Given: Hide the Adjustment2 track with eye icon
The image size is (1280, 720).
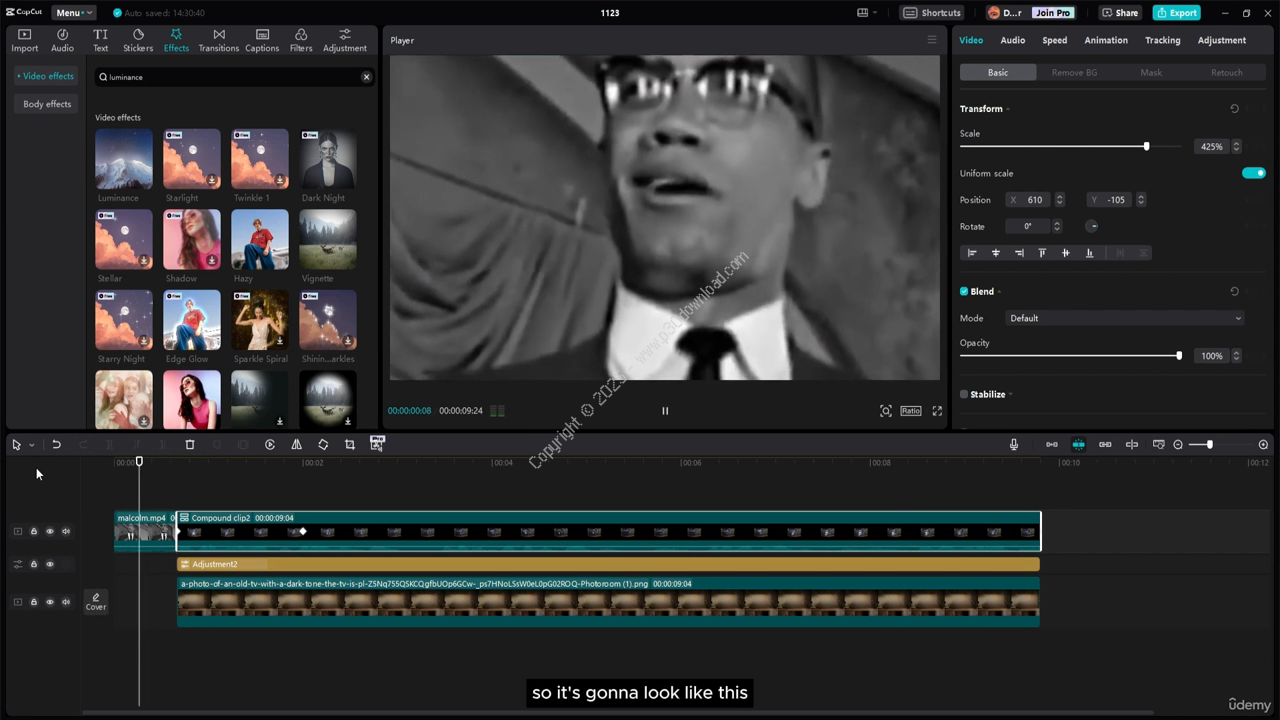Looking at the screenshot, I should pyautogui.click(x=50, y=565).
